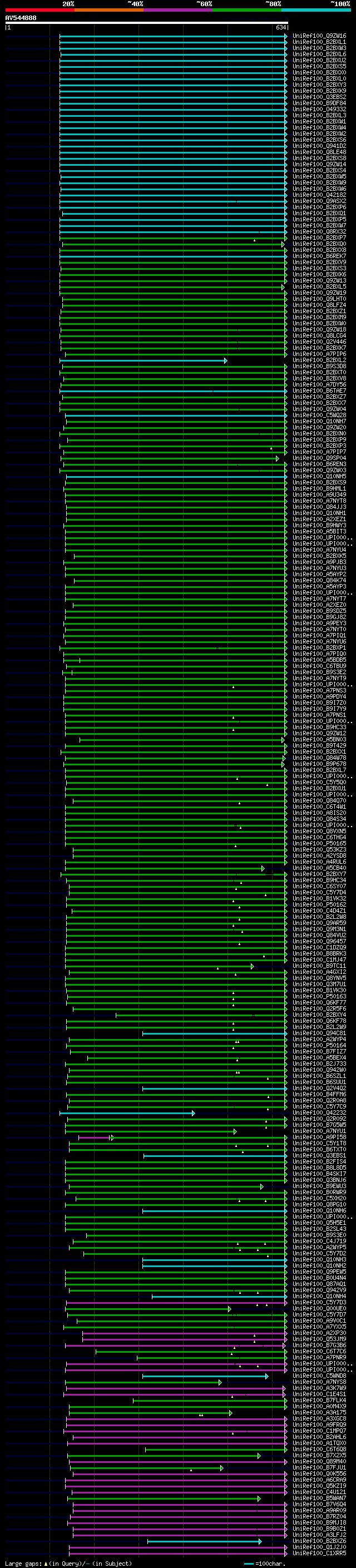Click on the UniRef100_C6T4W1 name
The width and height of the screenshot is (356, 1568).
click(319, 807)
